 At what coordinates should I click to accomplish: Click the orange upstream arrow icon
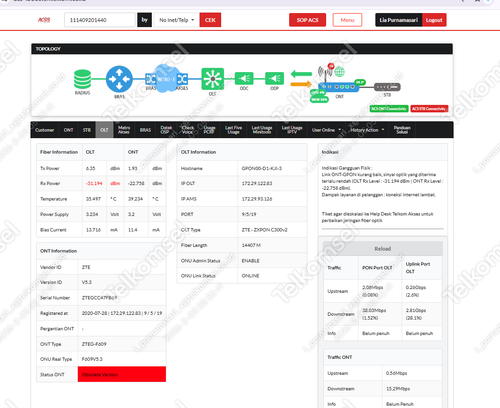coord(301,84)
